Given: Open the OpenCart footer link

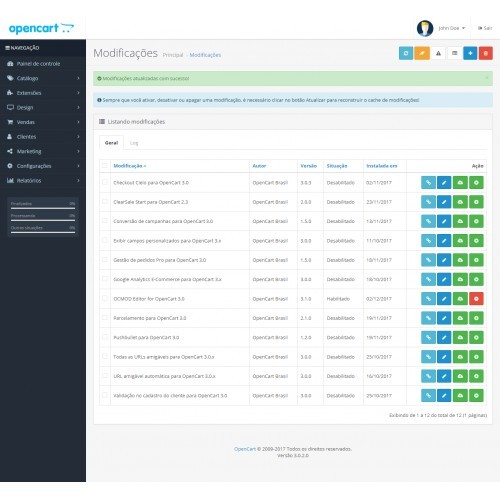Looking at the screenshot, I should click(245, 449).
